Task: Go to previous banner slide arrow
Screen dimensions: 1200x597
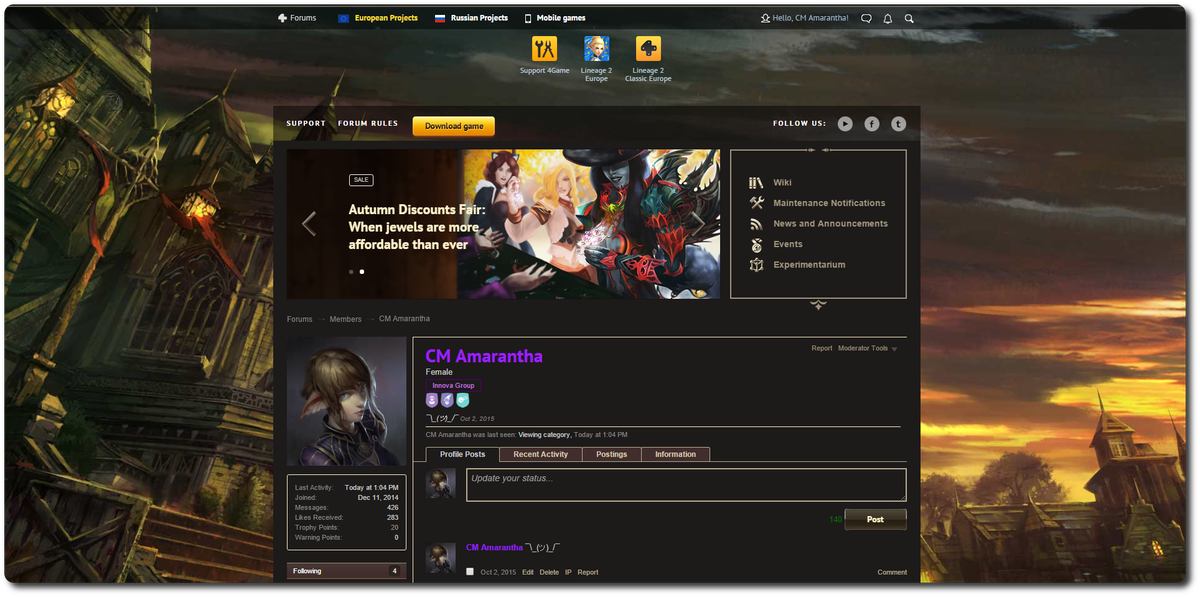Action: [x=309, y=224]
